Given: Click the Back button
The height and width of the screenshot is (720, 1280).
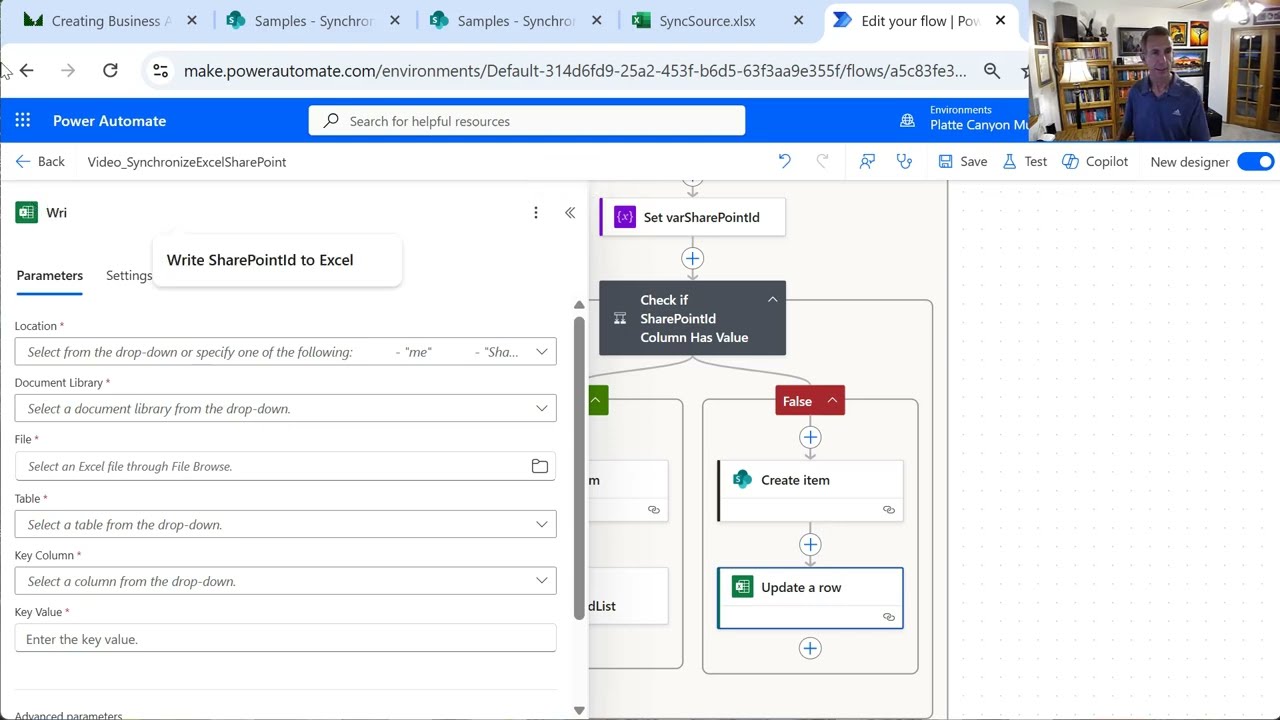Looking at the screenshot, I should (x=40, y=161).
